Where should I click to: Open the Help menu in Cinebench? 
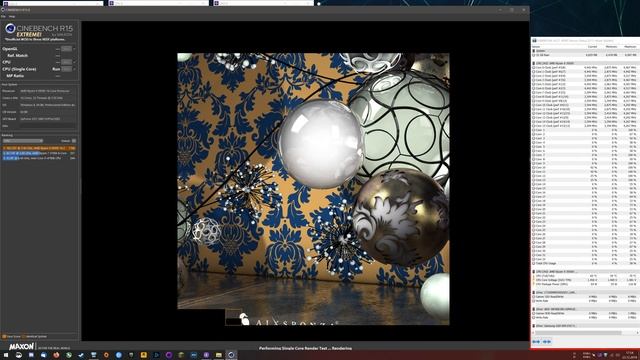coord(12,16)
